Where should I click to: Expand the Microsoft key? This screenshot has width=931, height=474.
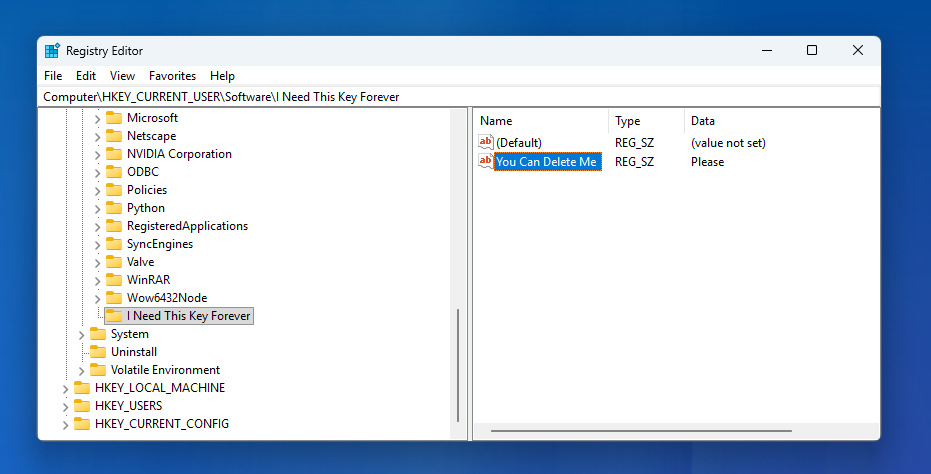pos(97,119)
